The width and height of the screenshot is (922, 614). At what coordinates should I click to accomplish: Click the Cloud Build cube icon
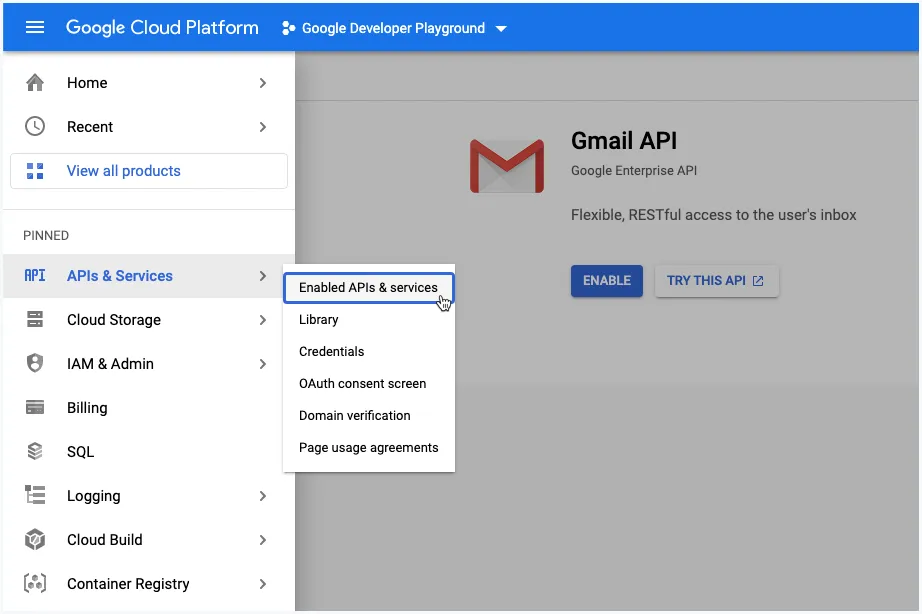36,540
